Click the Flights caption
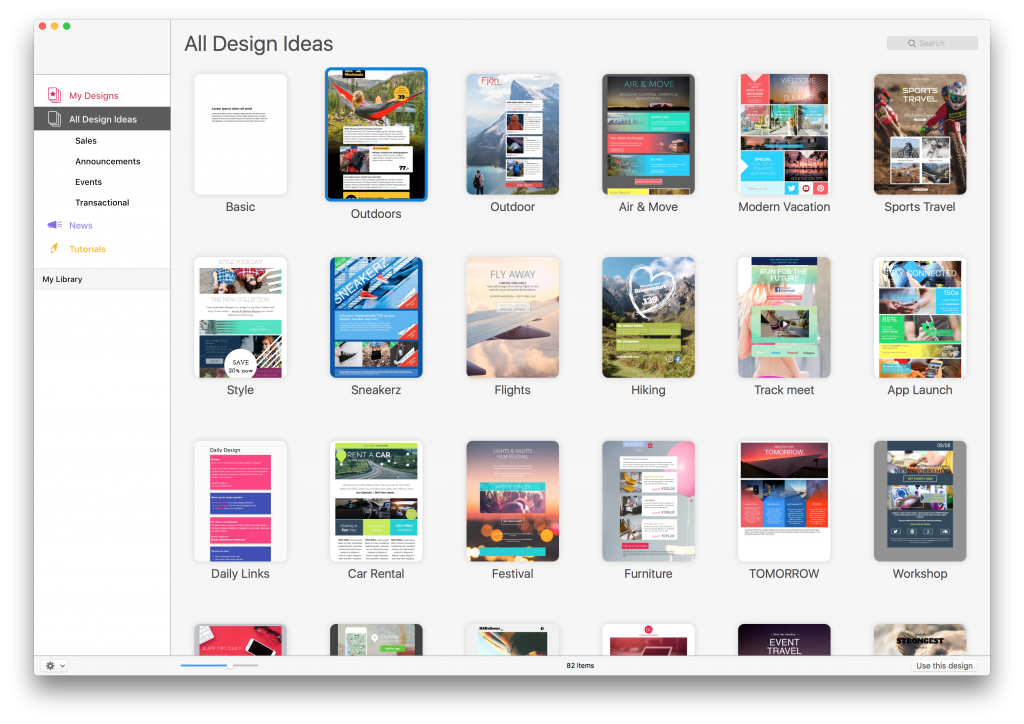 (x=513, y=390)
